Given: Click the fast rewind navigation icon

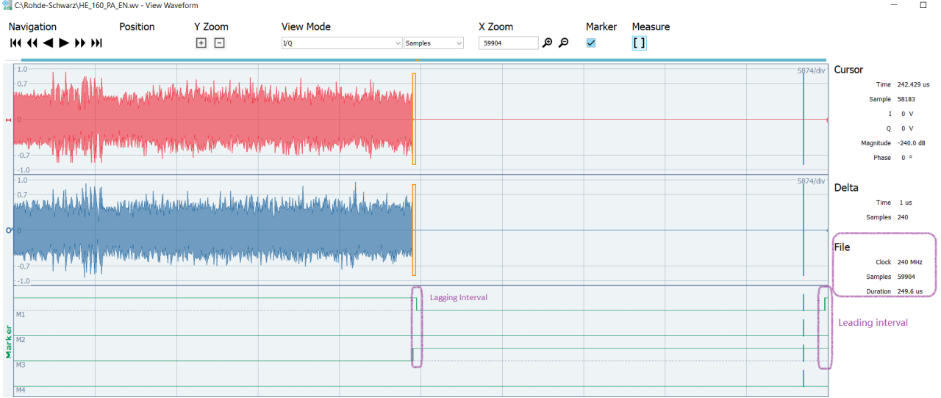Looking at the screenshot, I should (x=32, y=43).
